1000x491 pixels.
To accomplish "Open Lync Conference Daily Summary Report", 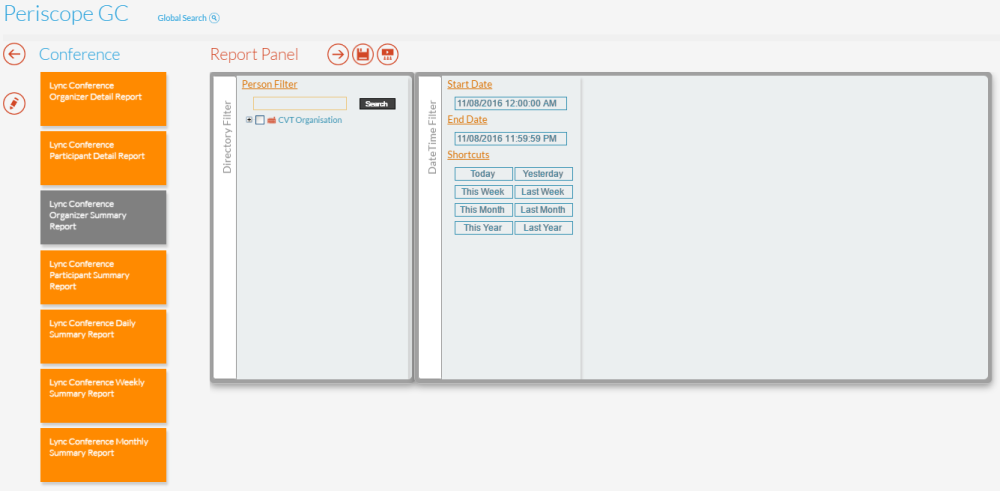I will 103,336.
